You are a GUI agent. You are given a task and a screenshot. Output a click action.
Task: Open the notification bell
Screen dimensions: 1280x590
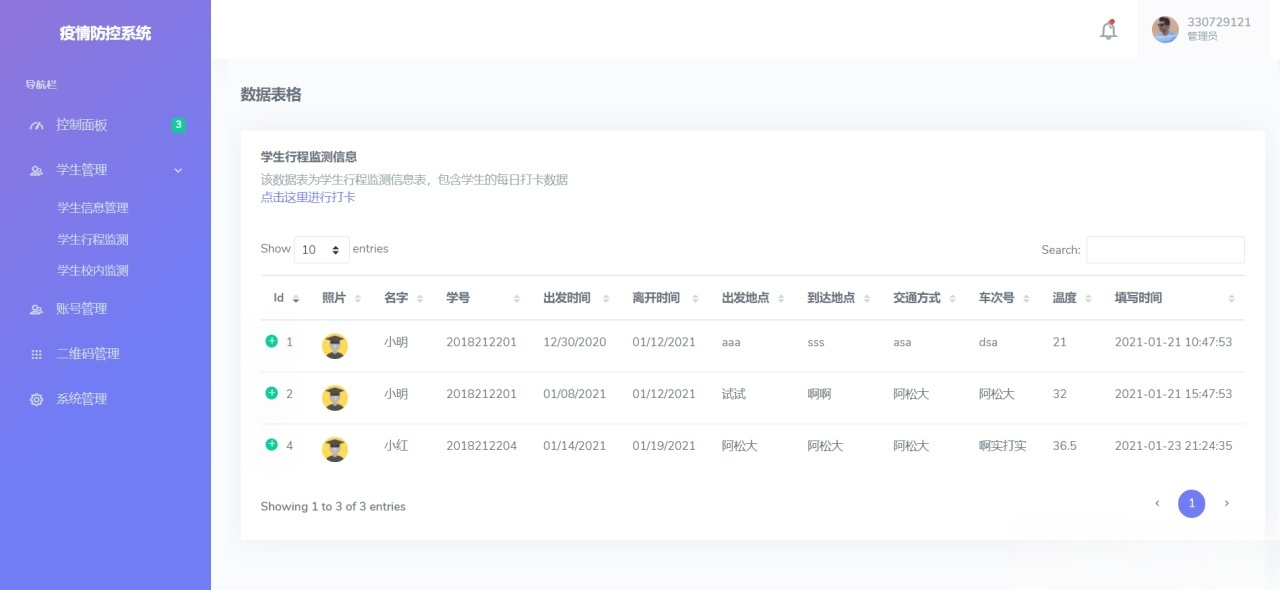(1108, 31)
